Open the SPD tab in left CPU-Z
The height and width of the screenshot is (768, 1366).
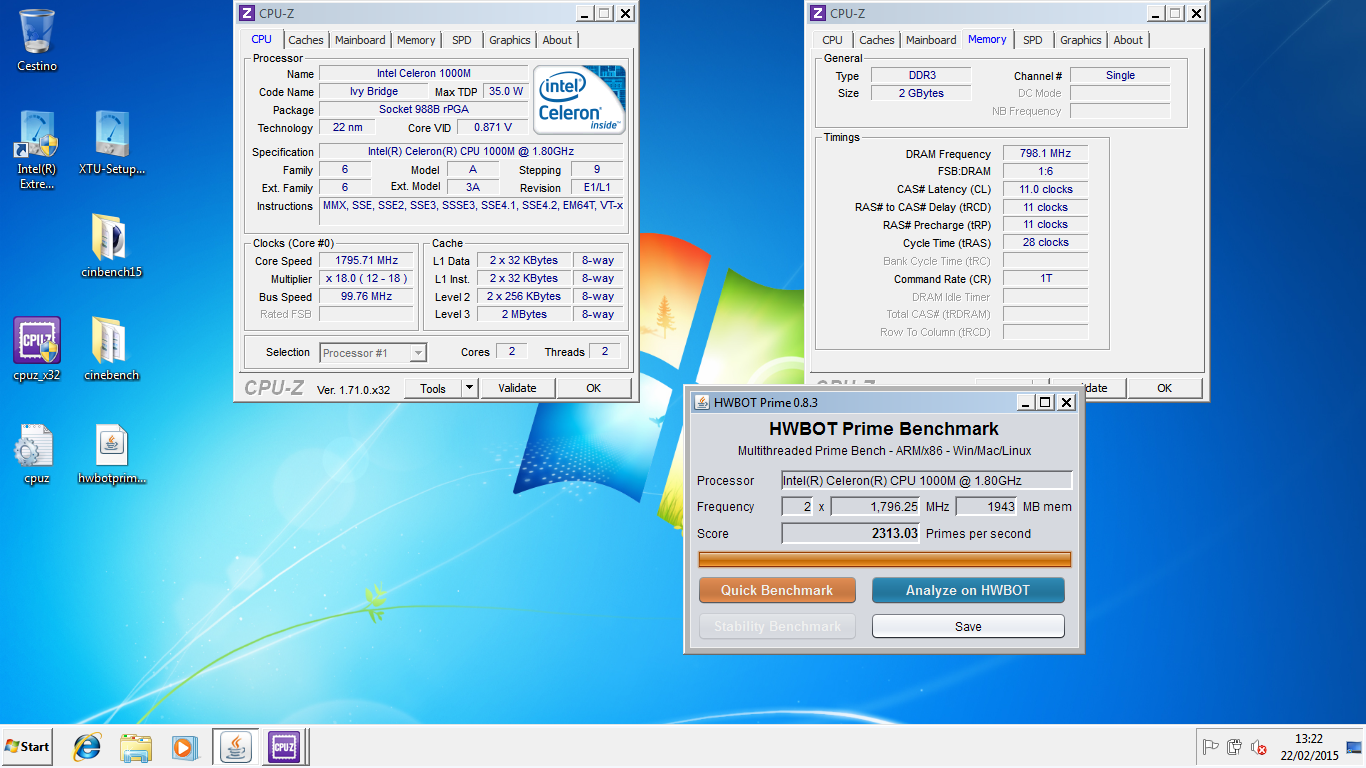[462, 40]
